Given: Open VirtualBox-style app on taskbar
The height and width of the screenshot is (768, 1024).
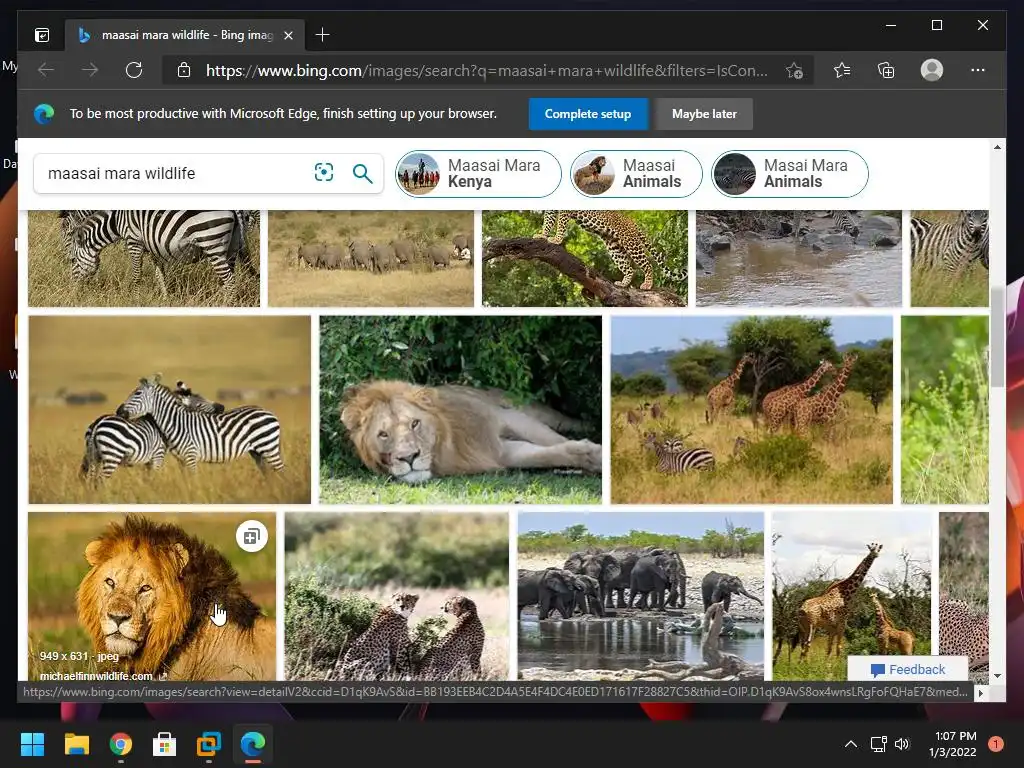Looking at the screenshot, I should pos(209,744).
